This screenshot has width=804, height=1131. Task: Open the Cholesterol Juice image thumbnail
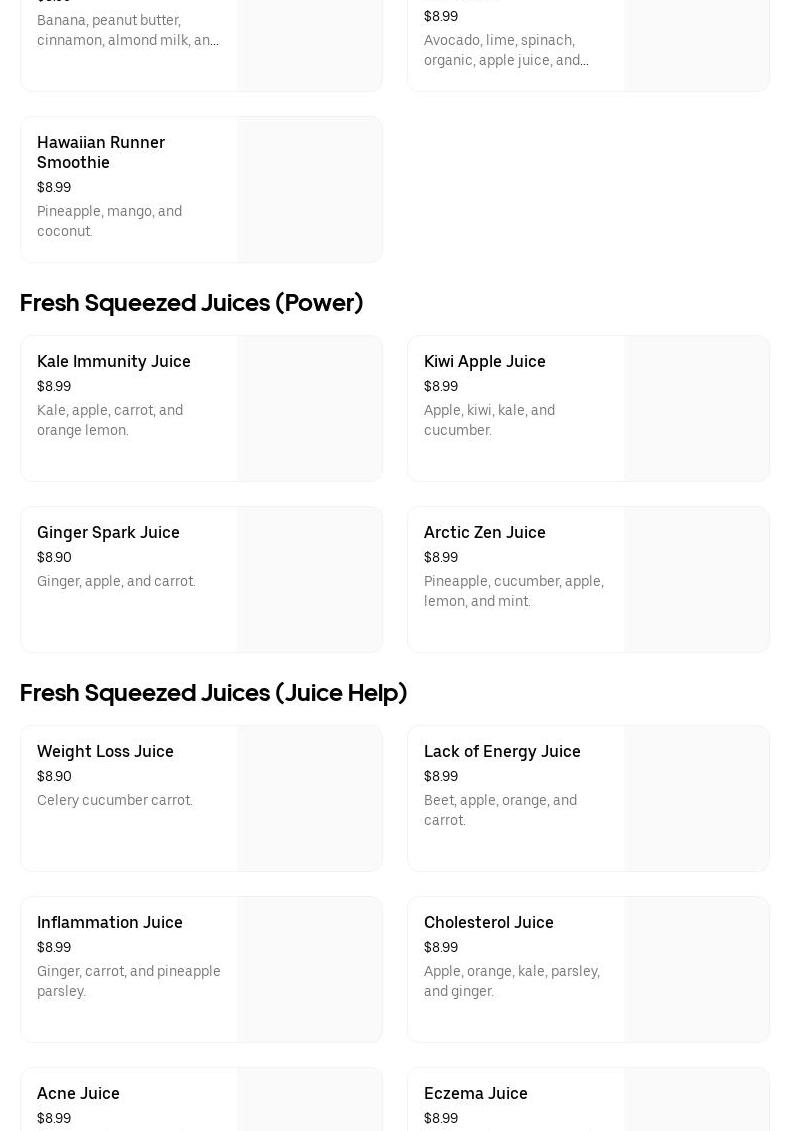tap(697, 970)
